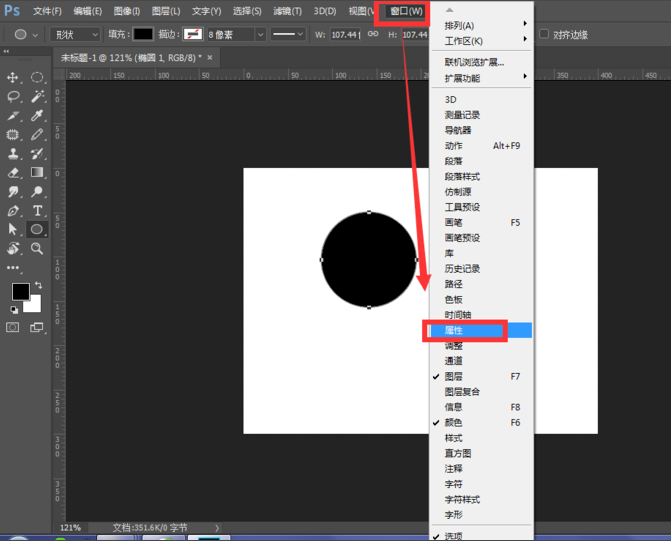Image resolution: width=671 pixels, height=541 pixels.
Task: Open the Filter menu
Action: pyautogui.click(x=287, y=11)
